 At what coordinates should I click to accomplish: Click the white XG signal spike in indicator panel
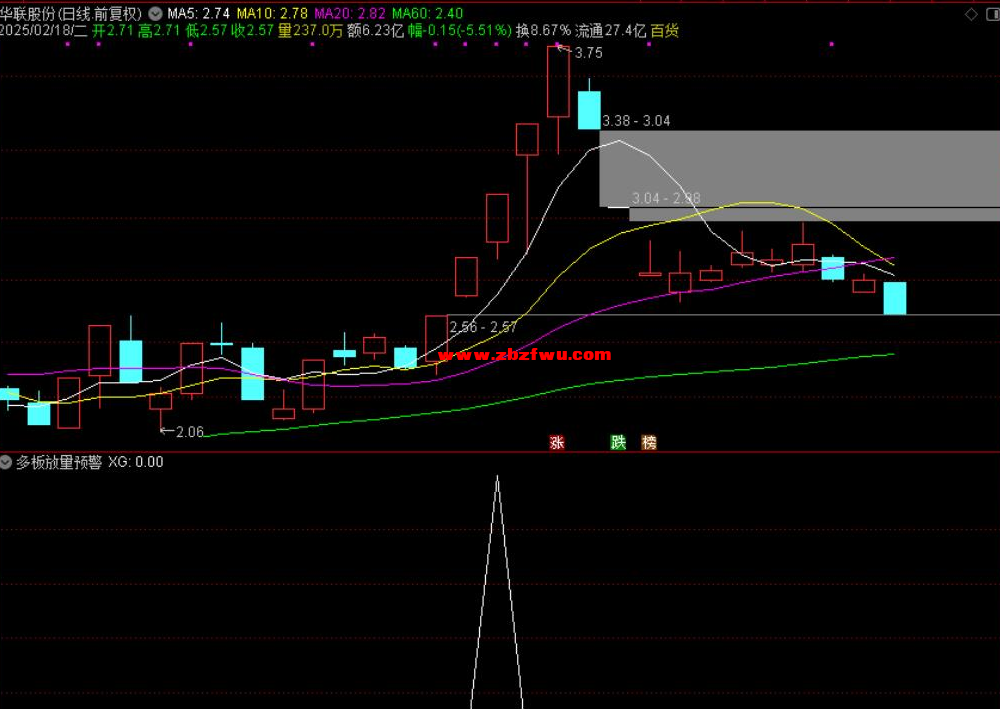point(497,592)
